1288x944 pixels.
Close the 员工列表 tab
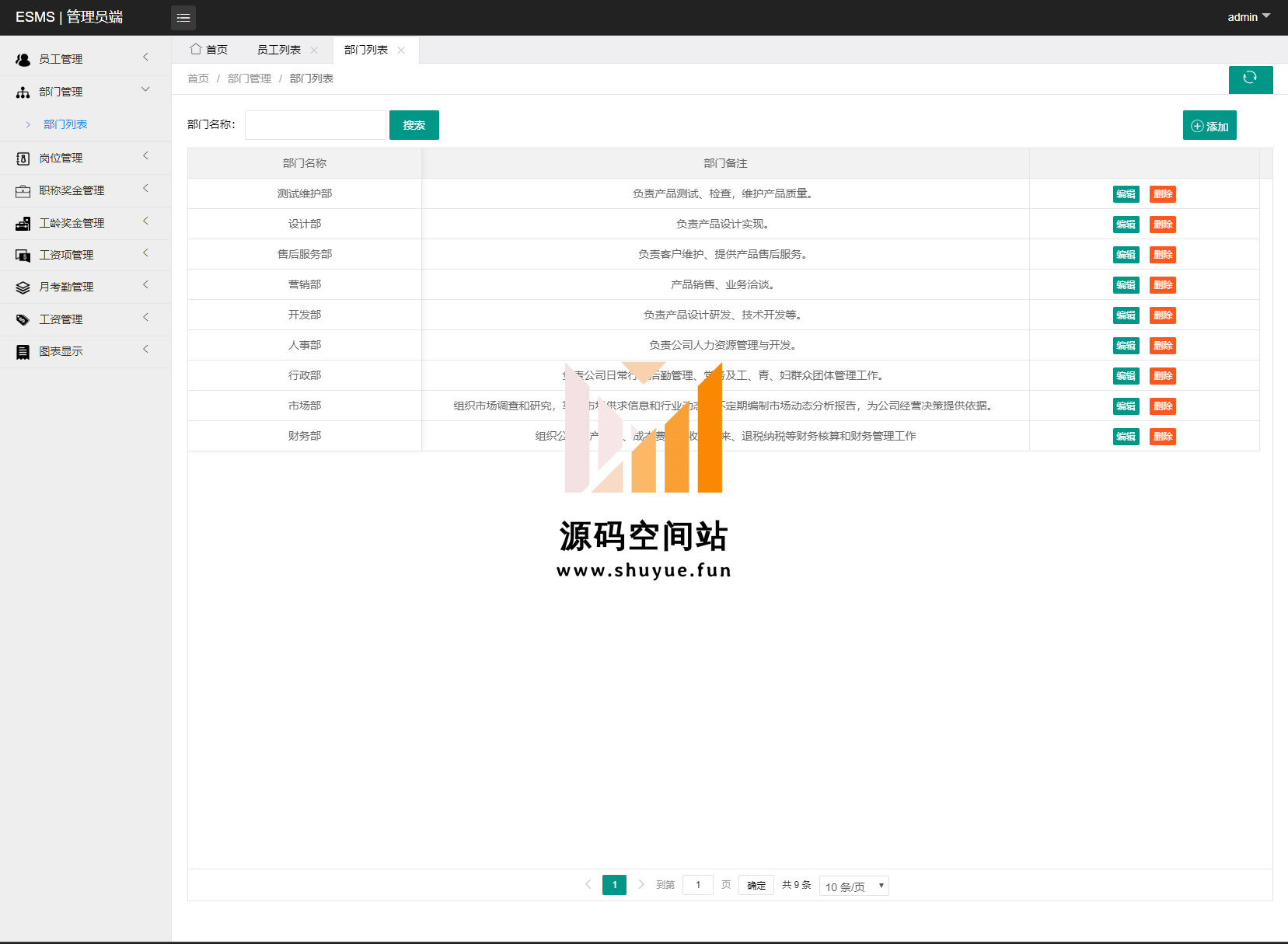pyautogui.click(x=314, y=50)
